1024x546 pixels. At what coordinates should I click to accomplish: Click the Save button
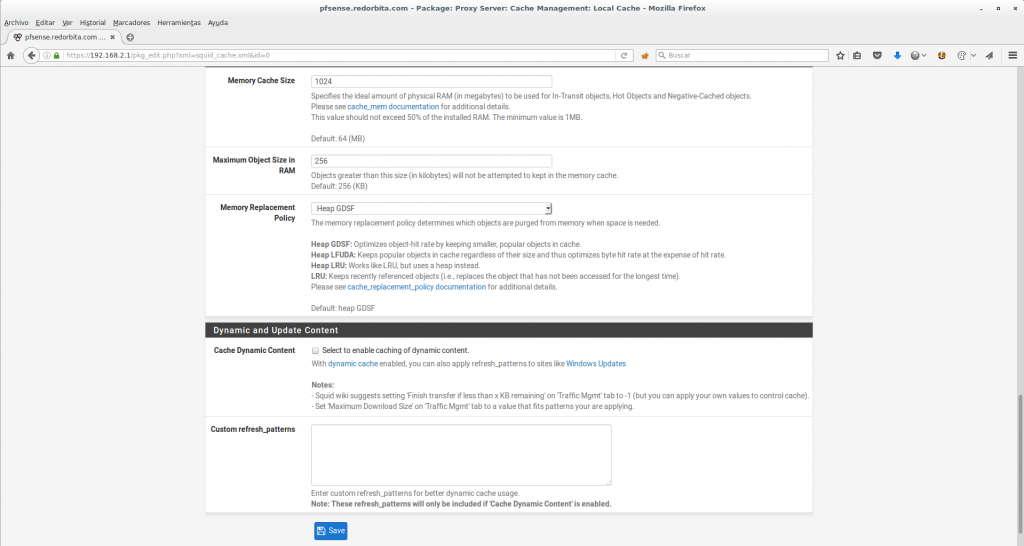pyautogui.click(x=330, y=531)
